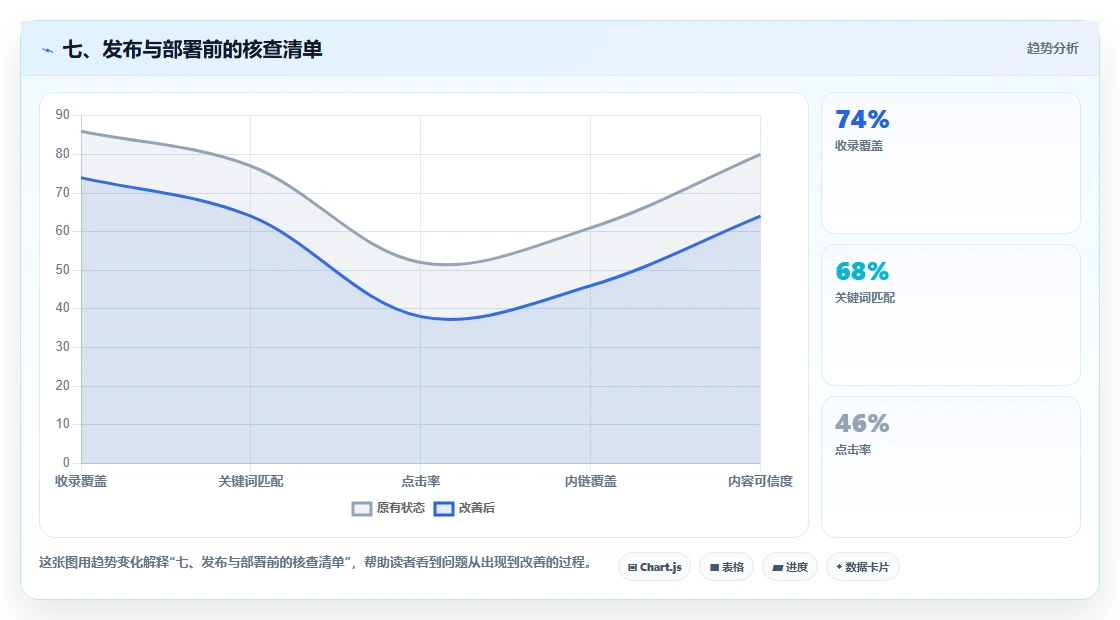The width and height of the screenshot is (1120, 620).
Task: Click the blue 改善后 legend color box
Action: pos(444,509)
